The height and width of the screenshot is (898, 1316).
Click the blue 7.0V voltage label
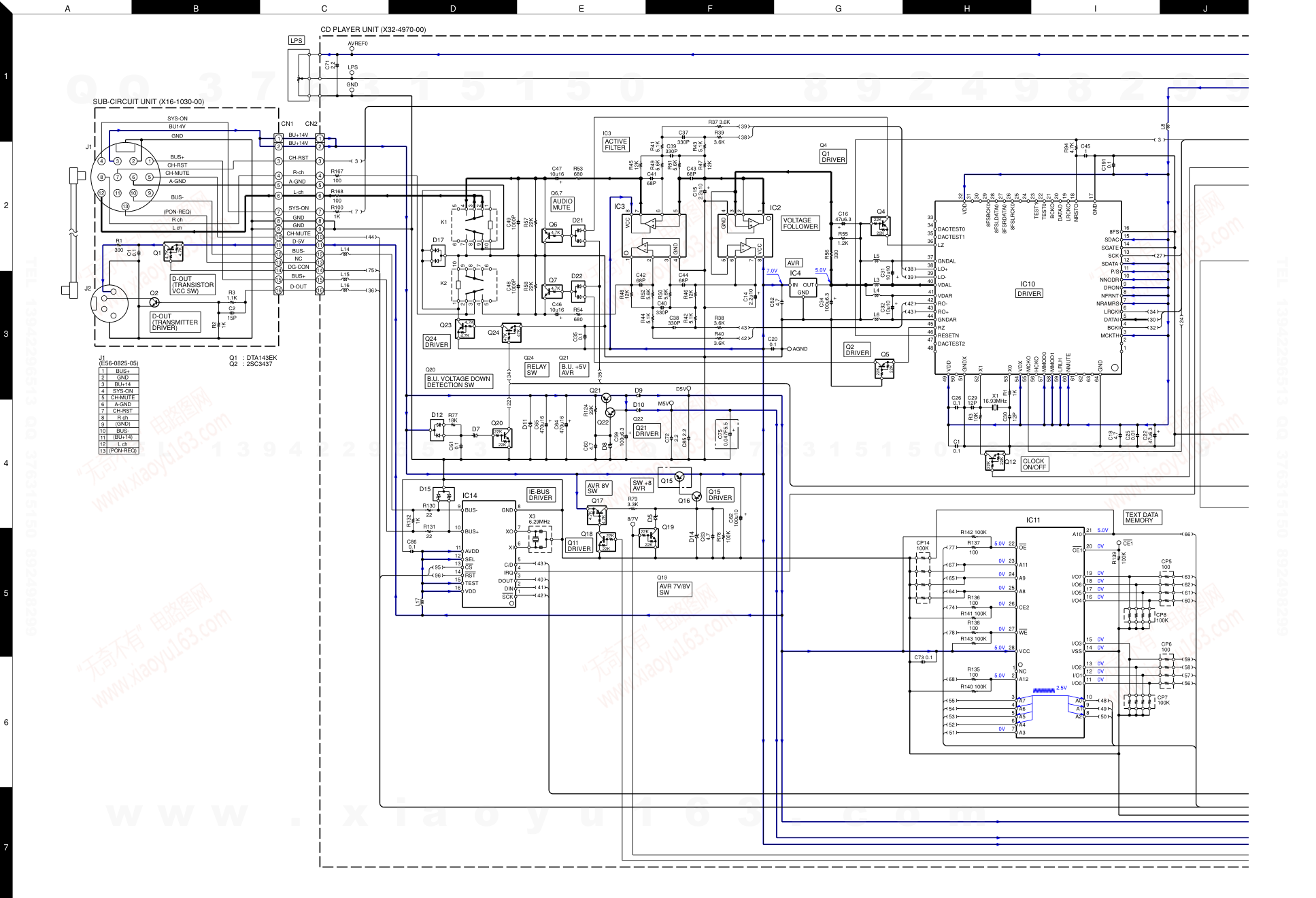coord(772,271)
